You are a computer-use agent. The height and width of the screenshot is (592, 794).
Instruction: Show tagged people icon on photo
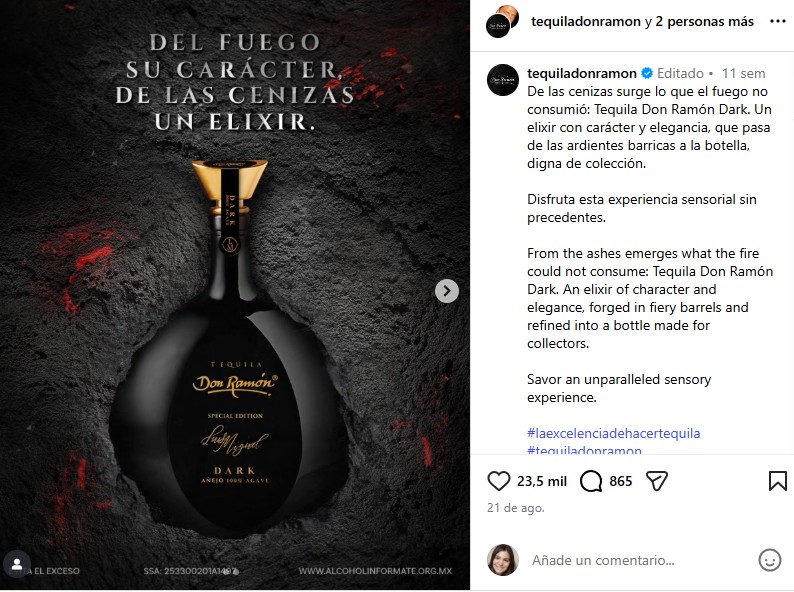(x=17, y=564)
